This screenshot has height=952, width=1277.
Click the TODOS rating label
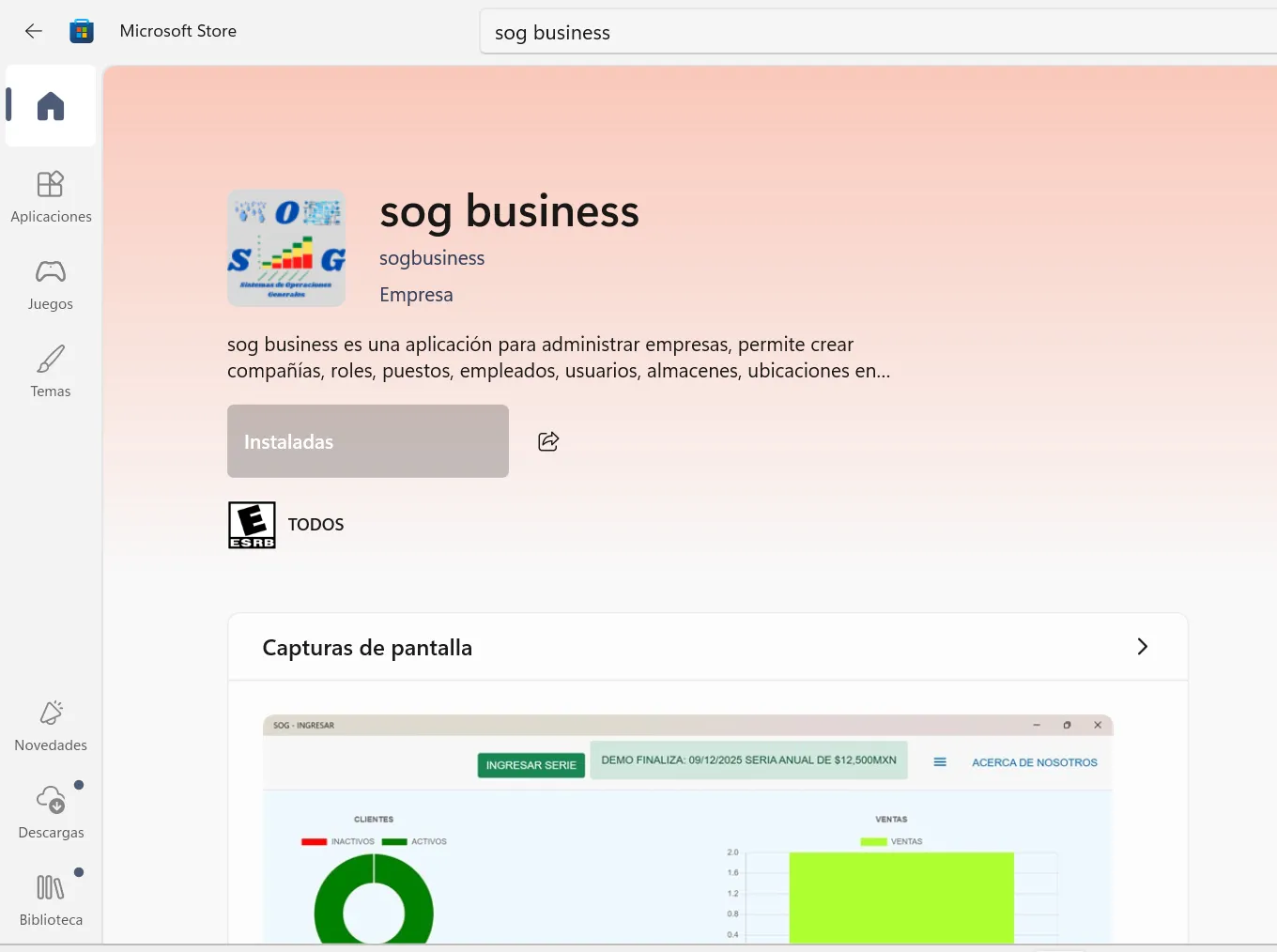315,525
